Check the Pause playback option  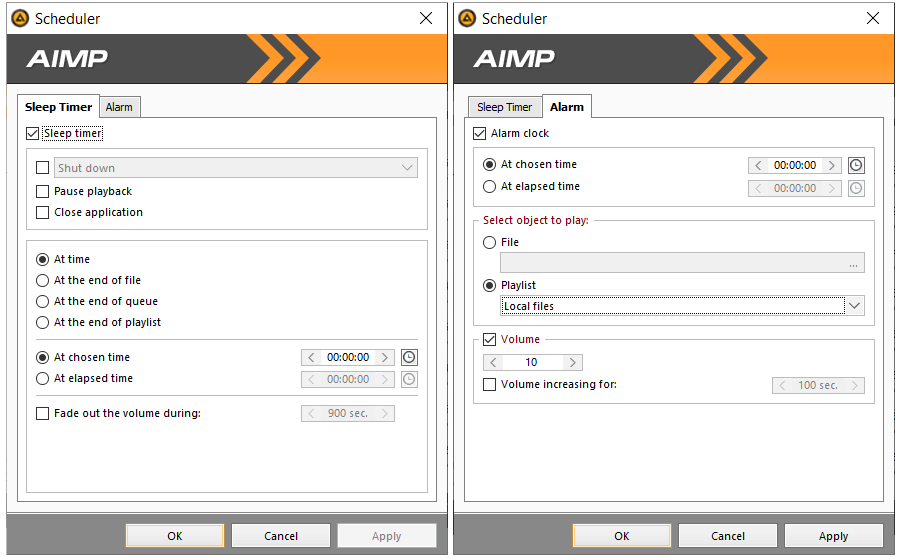[42, 191]
